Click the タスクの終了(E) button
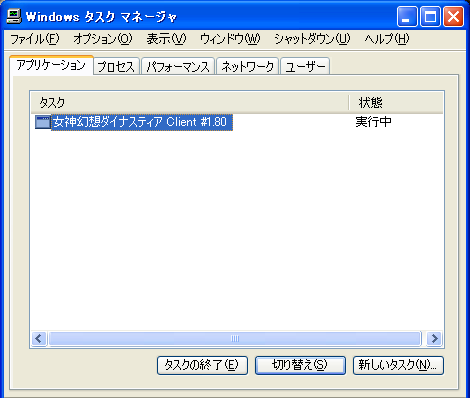 pyautogui.click(x=202, y=365)
